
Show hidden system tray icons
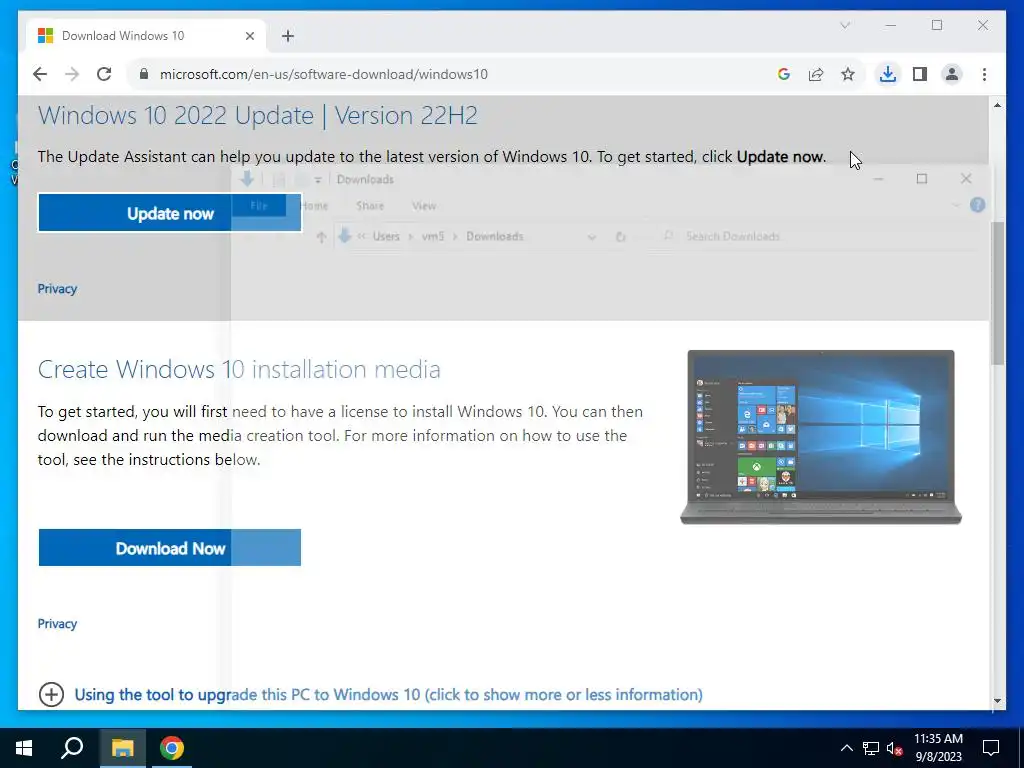[x=846, y=748]
